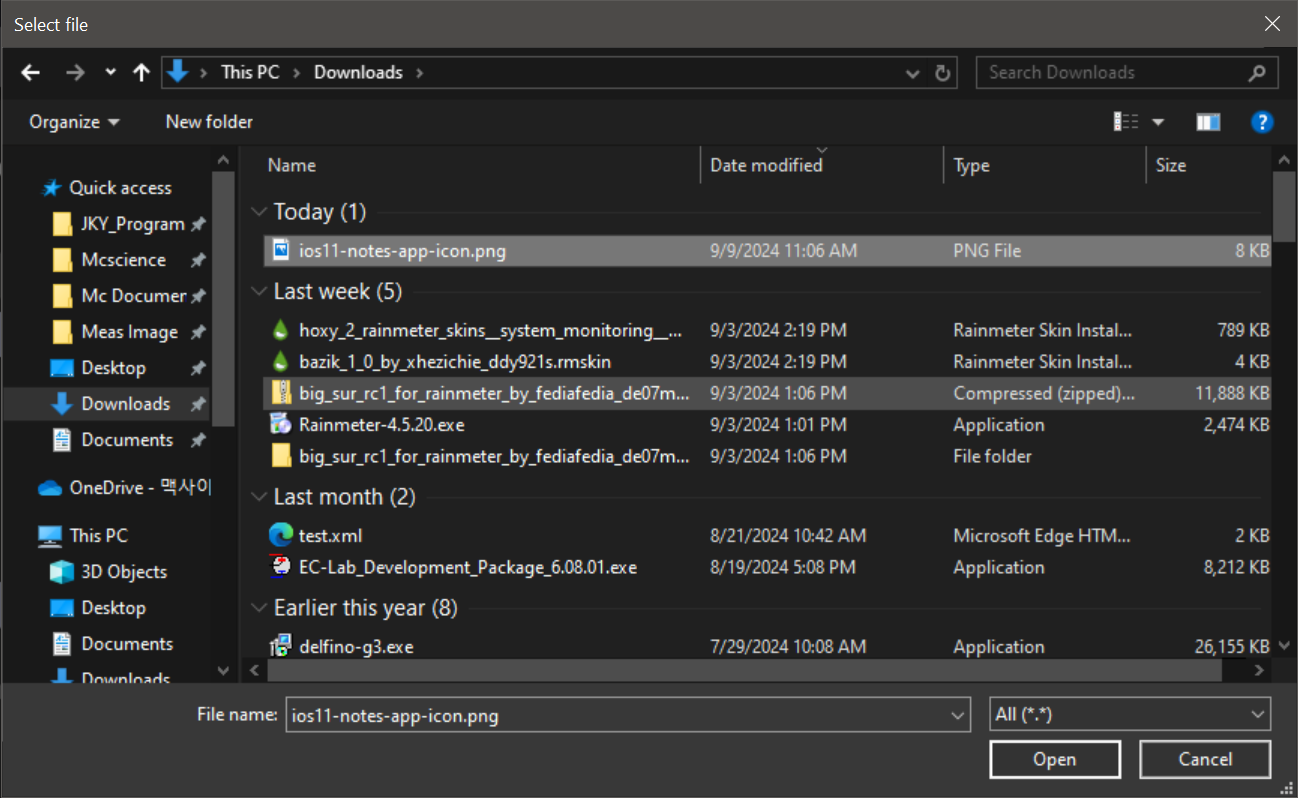
Task: Change the view layout icon
Action: pos(1126,122)
